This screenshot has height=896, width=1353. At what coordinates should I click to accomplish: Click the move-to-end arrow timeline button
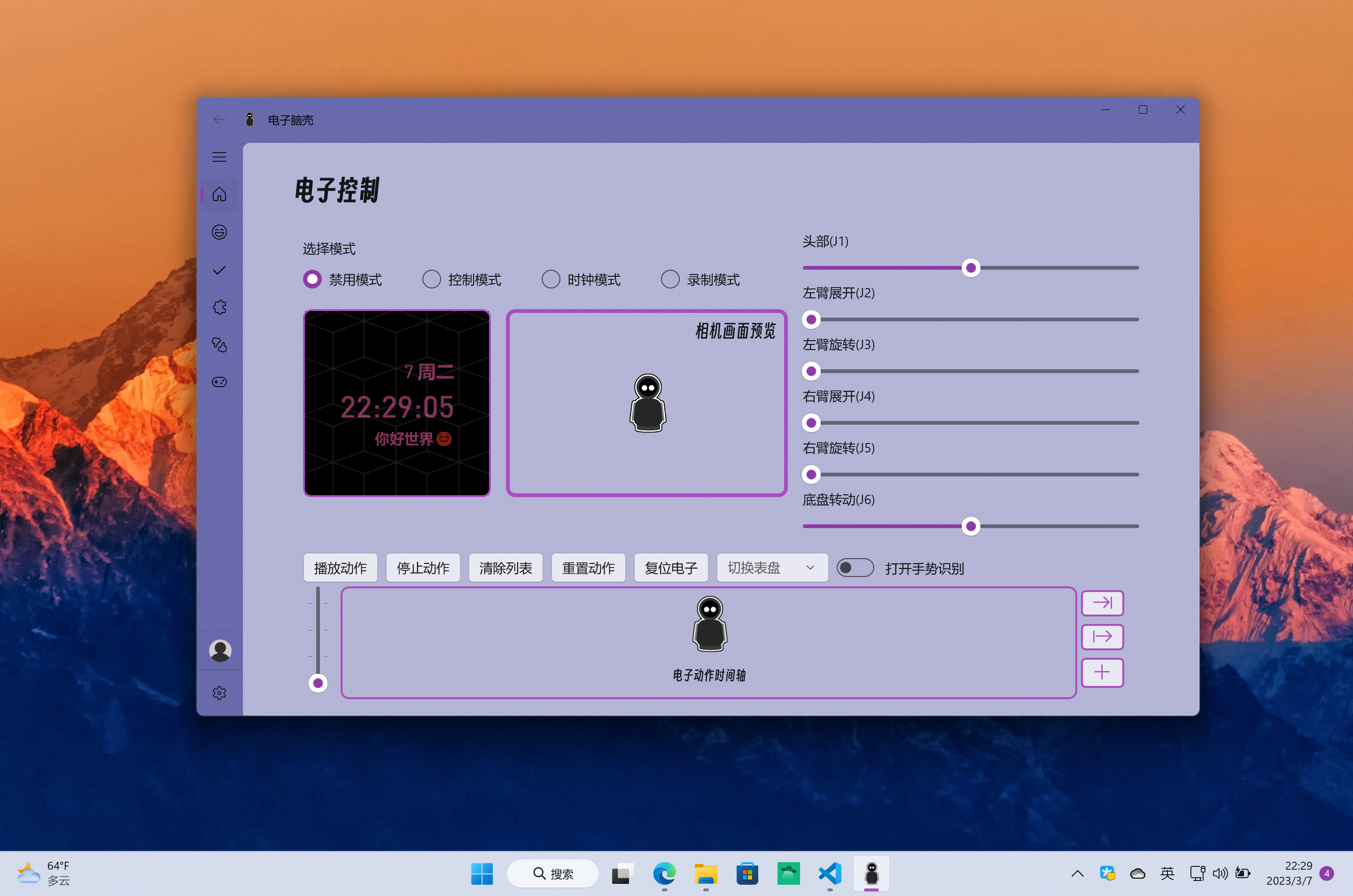coord(1102,603)
